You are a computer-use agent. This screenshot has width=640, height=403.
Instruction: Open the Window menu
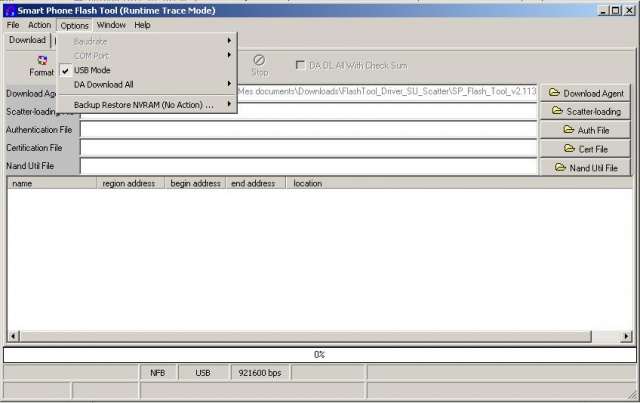tap(111, 25)
